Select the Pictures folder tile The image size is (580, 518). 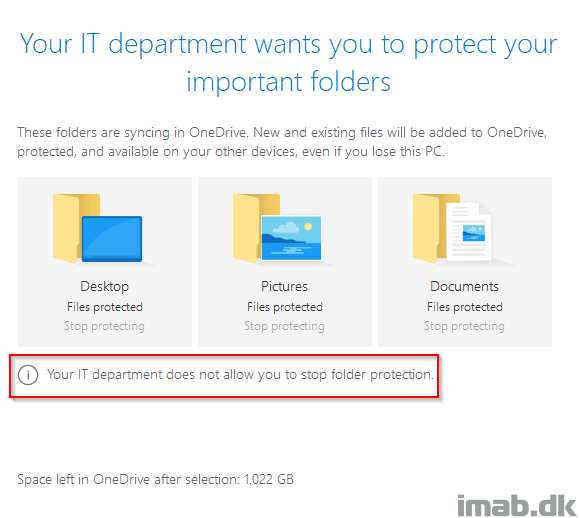[285, 262]
